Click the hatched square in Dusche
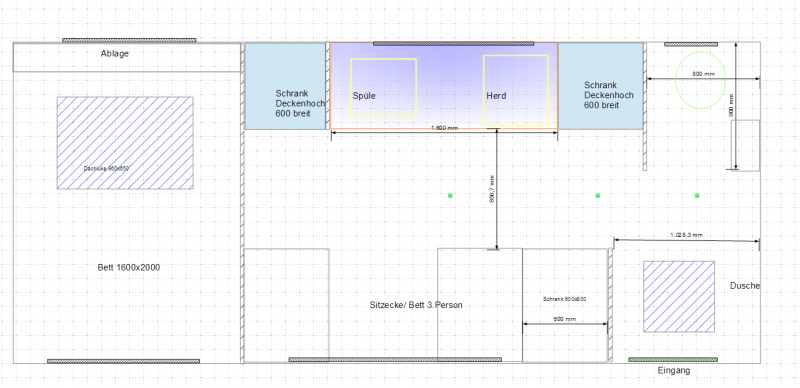The image size is (800, 388). [679, 297]
